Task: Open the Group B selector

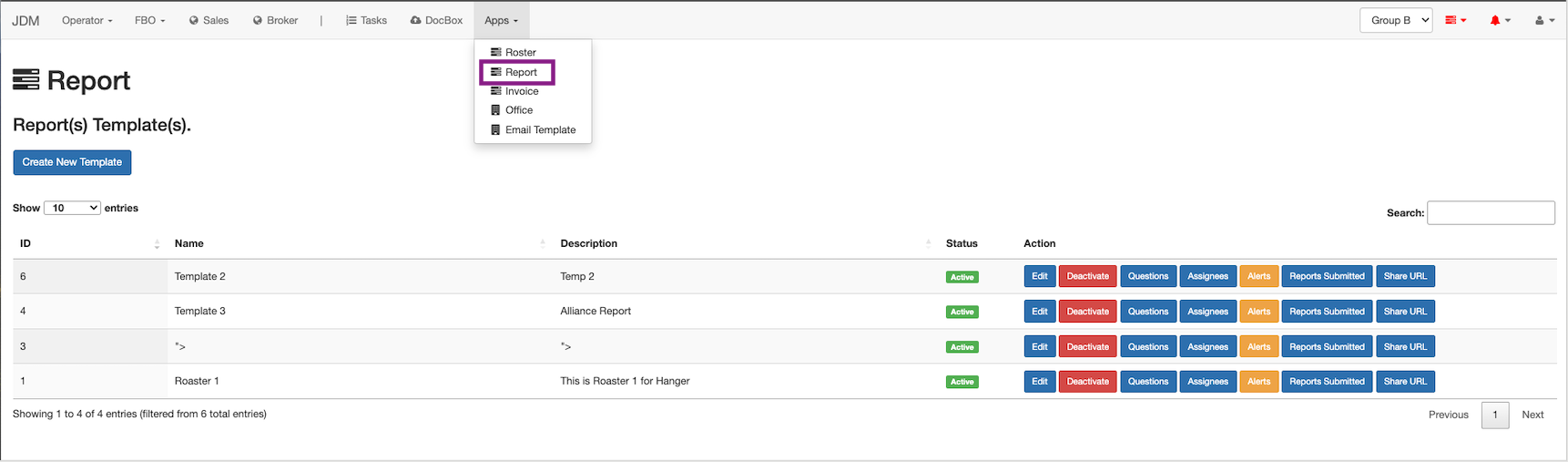Action: [1395, 20]
